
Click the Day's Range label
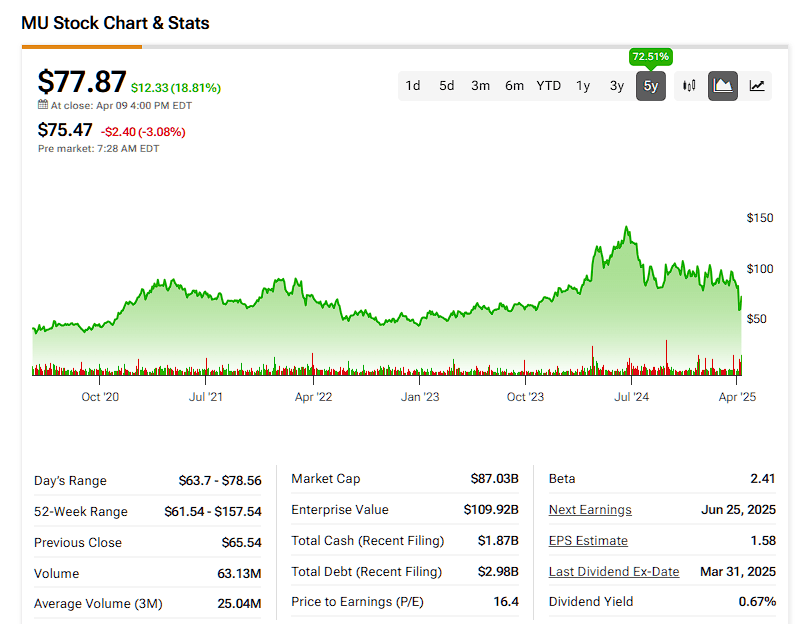pyautogui.click(x=70, y=481)
